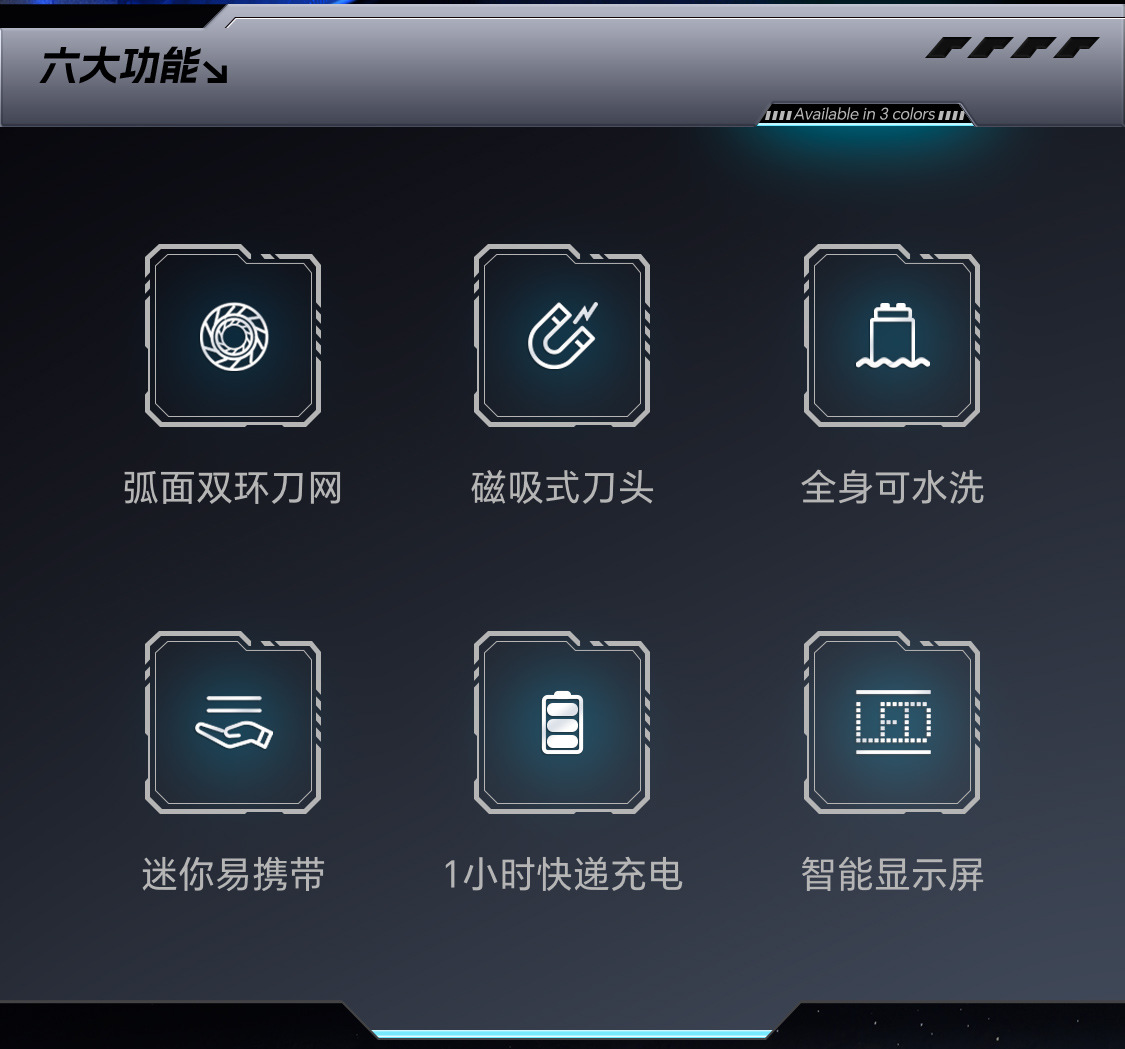Click the magnetic blade head magnet icon

click(562, 336)
